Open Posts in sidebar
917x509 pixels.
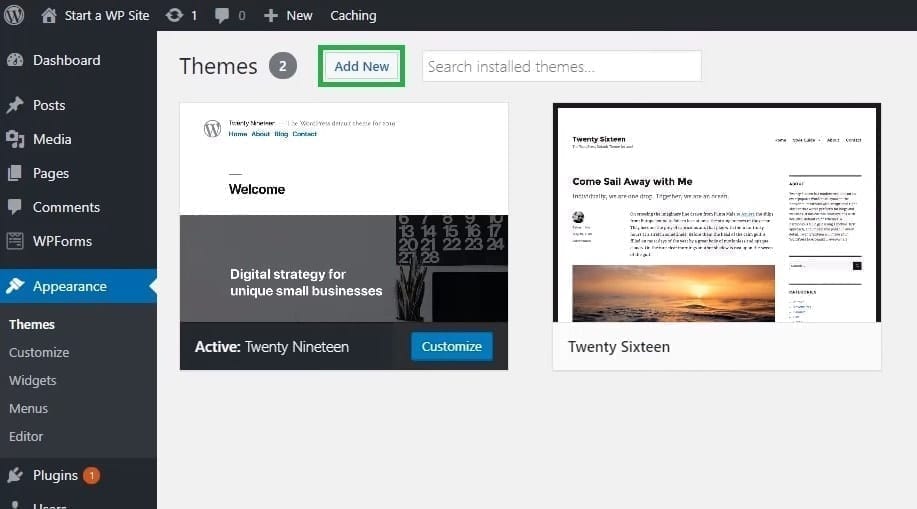pos(49,105)
